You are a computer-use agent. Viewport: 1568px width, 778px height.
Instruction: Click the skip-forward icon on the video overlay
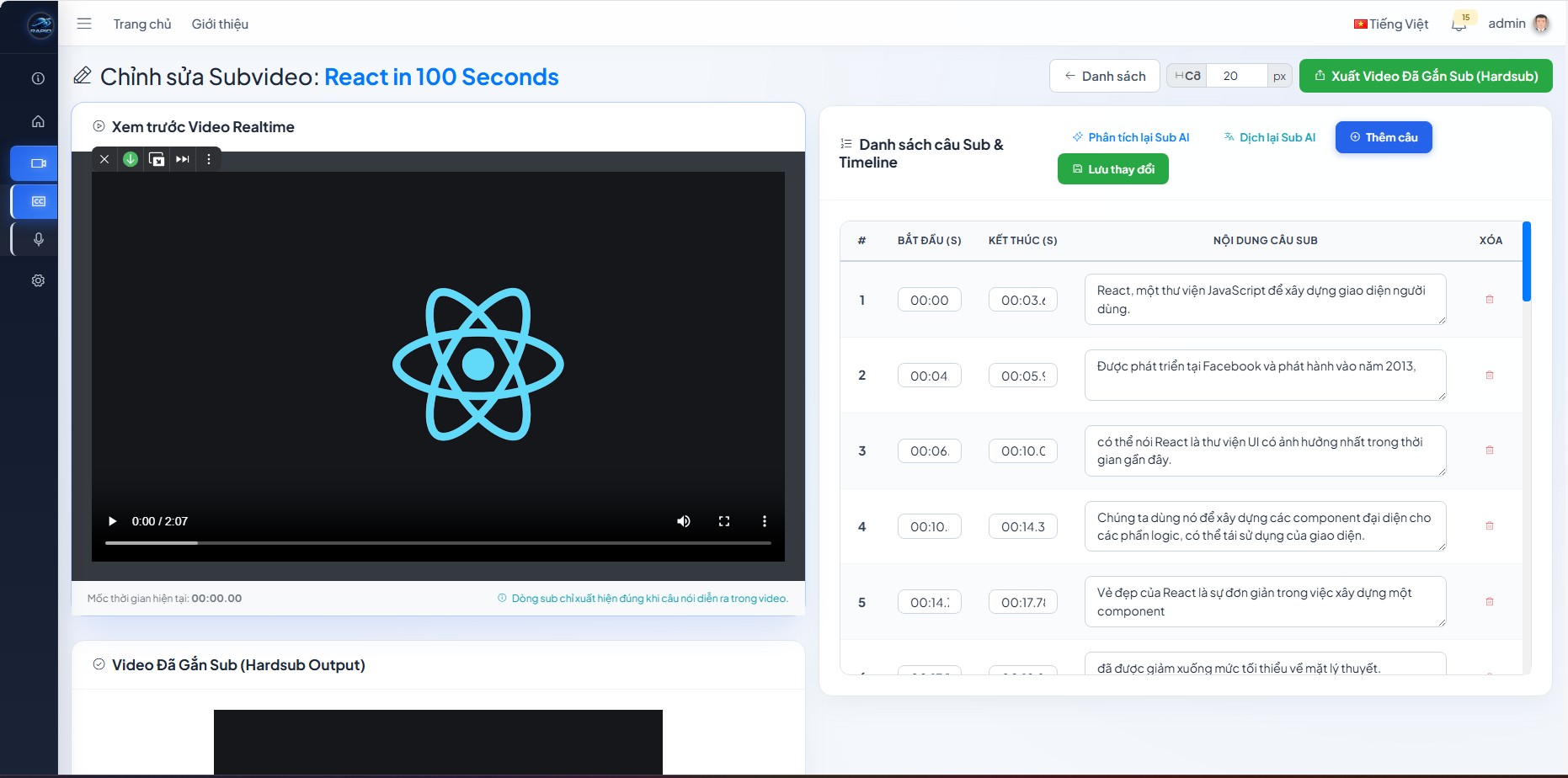183,159
